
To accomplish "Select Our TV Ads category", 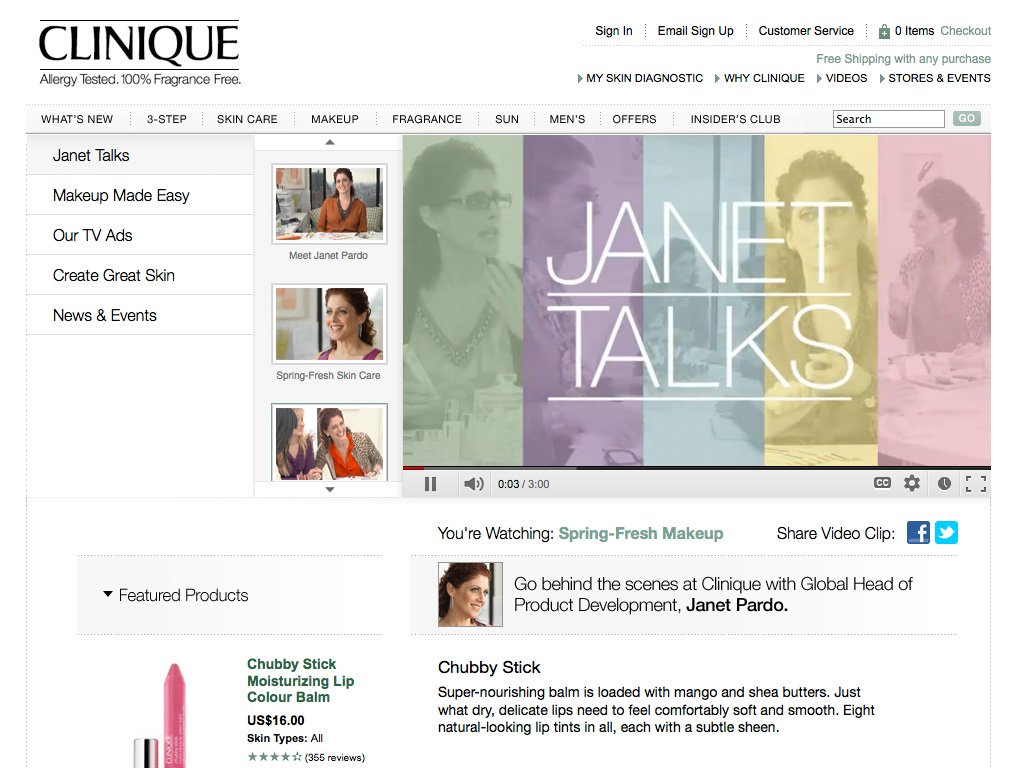I will [140, 235].
